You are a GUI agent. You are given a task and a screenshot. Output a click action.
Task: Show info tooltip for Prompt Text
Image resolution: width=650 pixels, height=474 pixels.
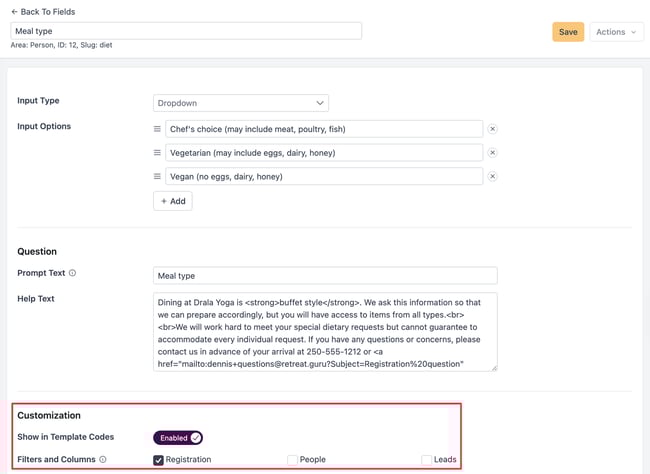73,273
